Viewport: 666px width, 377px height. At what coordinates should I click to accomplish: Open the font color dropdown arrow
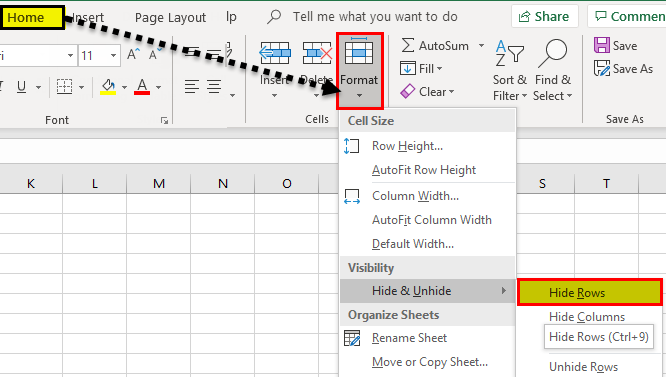pyautogui.click(x=158, y=88)
